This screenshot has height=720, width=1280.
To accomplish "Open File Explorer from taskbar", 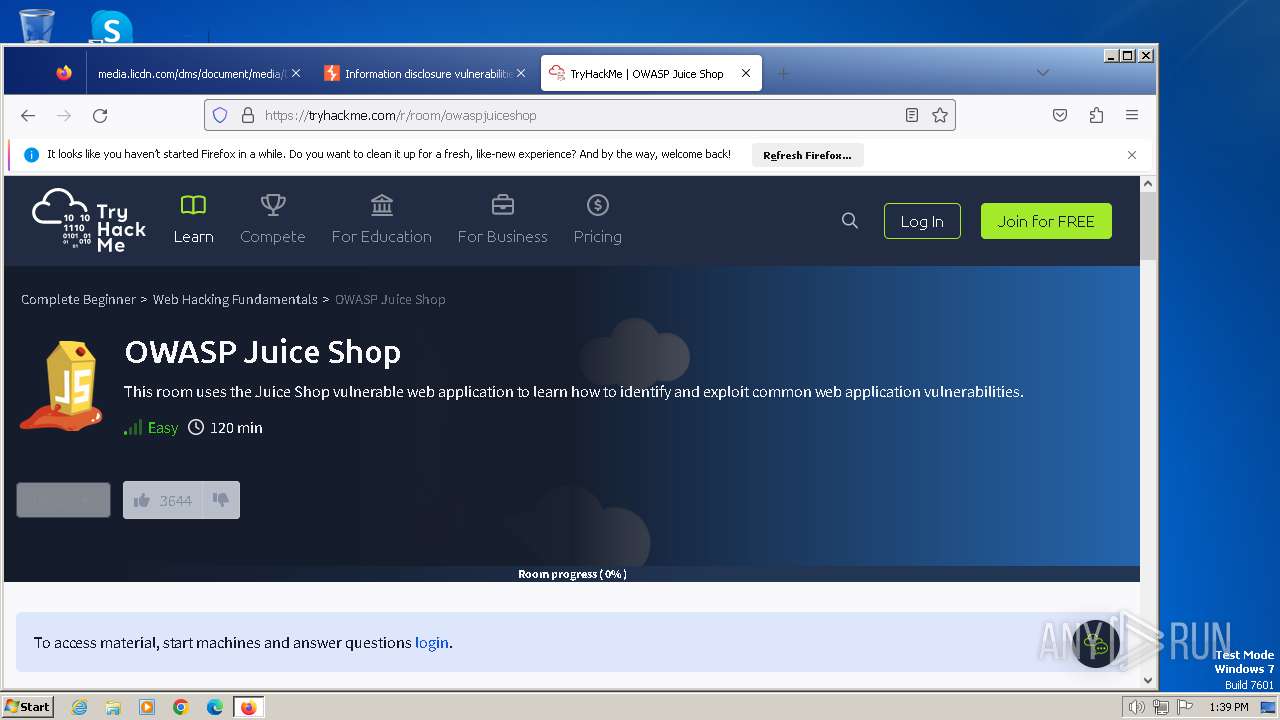I will pyautogui.click(x=113, y=707).
